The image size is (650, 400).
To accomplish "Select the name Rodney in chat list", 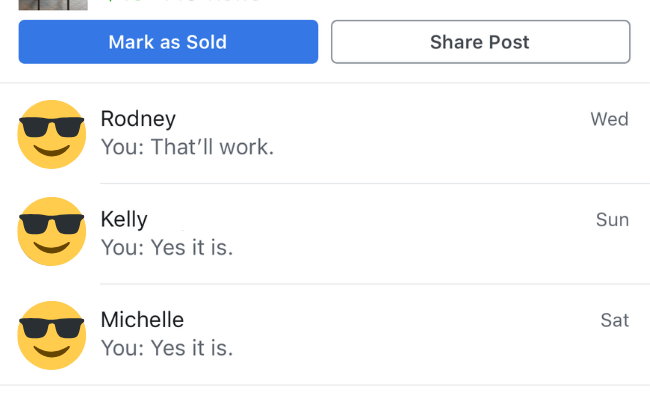I will [138, 119].
